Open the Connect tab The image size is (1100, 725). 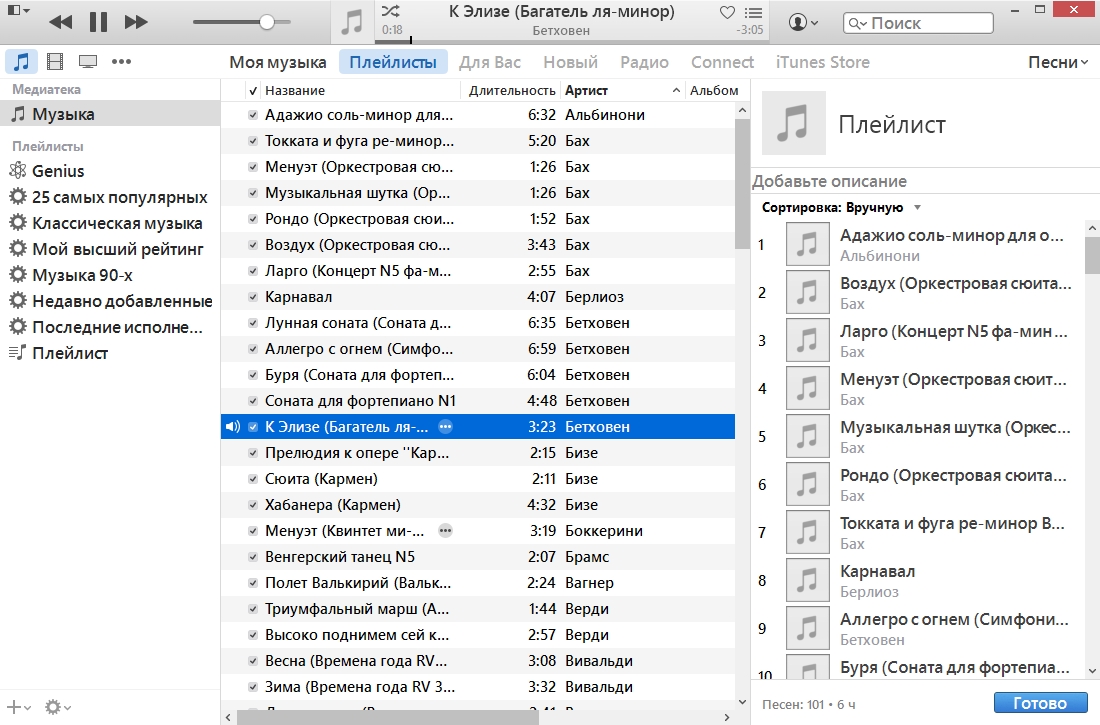(722, 62)
